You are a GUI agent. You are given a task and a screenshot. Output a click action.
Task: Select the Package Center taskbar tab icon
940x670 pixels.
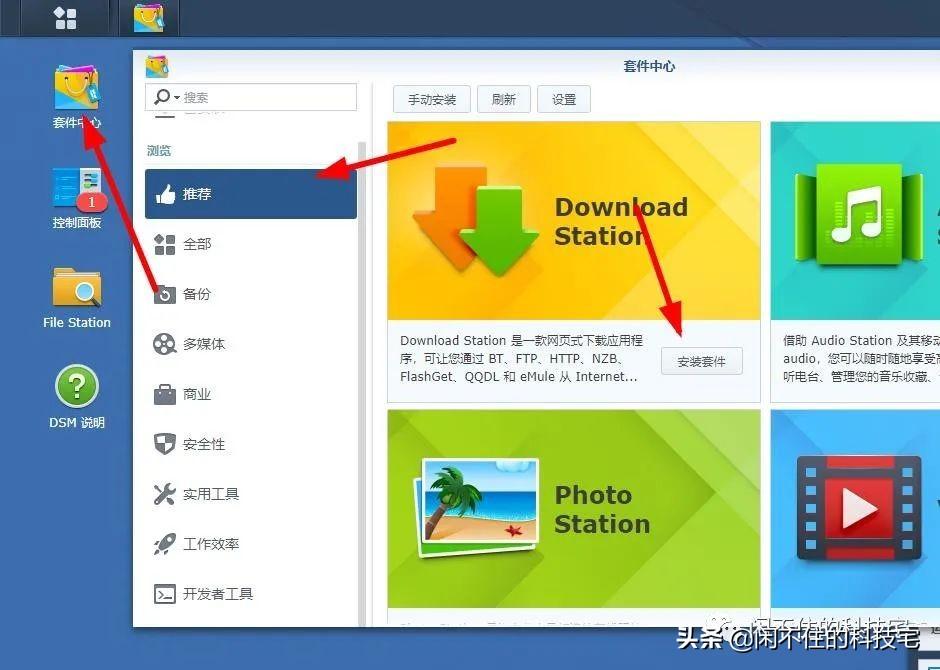(149, 18)
